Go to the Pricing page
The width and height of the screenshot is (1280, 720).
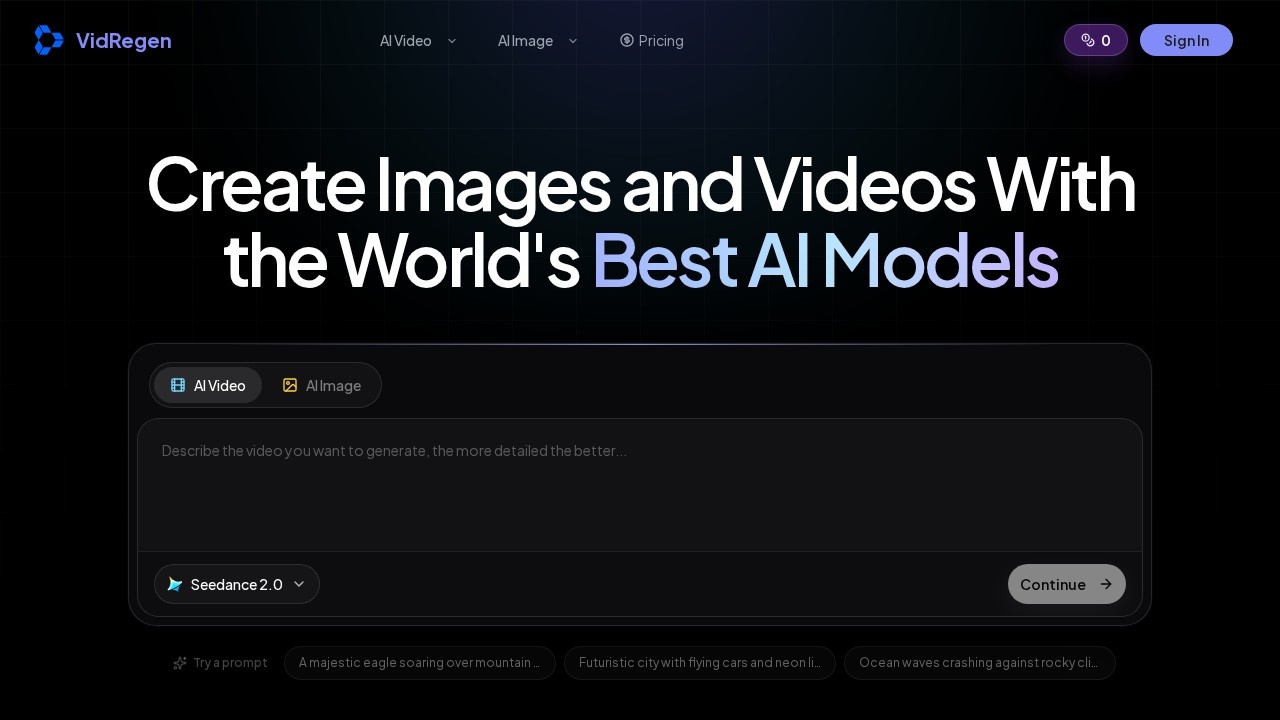tap(652, 41)
